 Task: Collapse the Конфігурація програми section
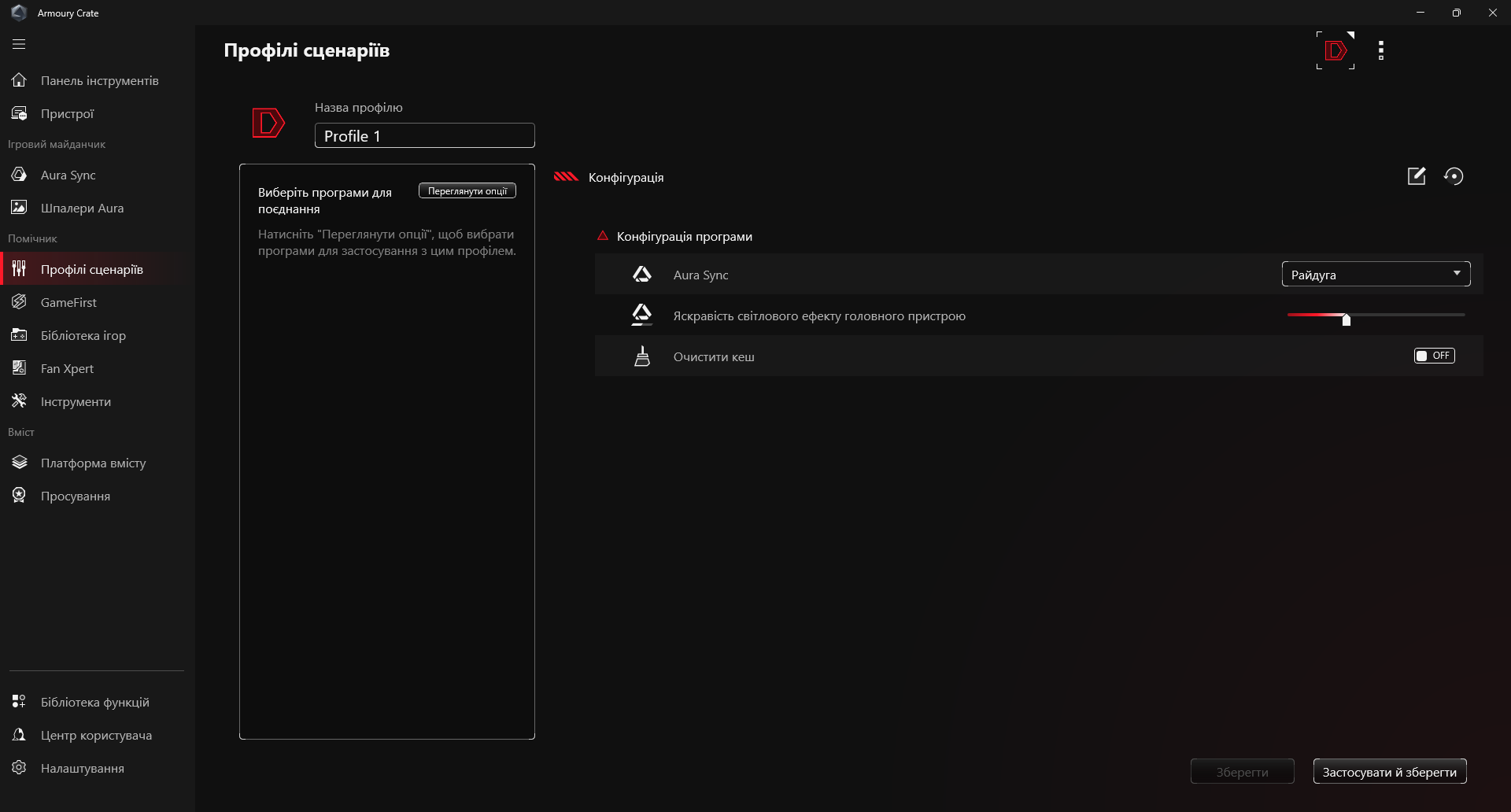pyautogui.click(x=603, y=236)
